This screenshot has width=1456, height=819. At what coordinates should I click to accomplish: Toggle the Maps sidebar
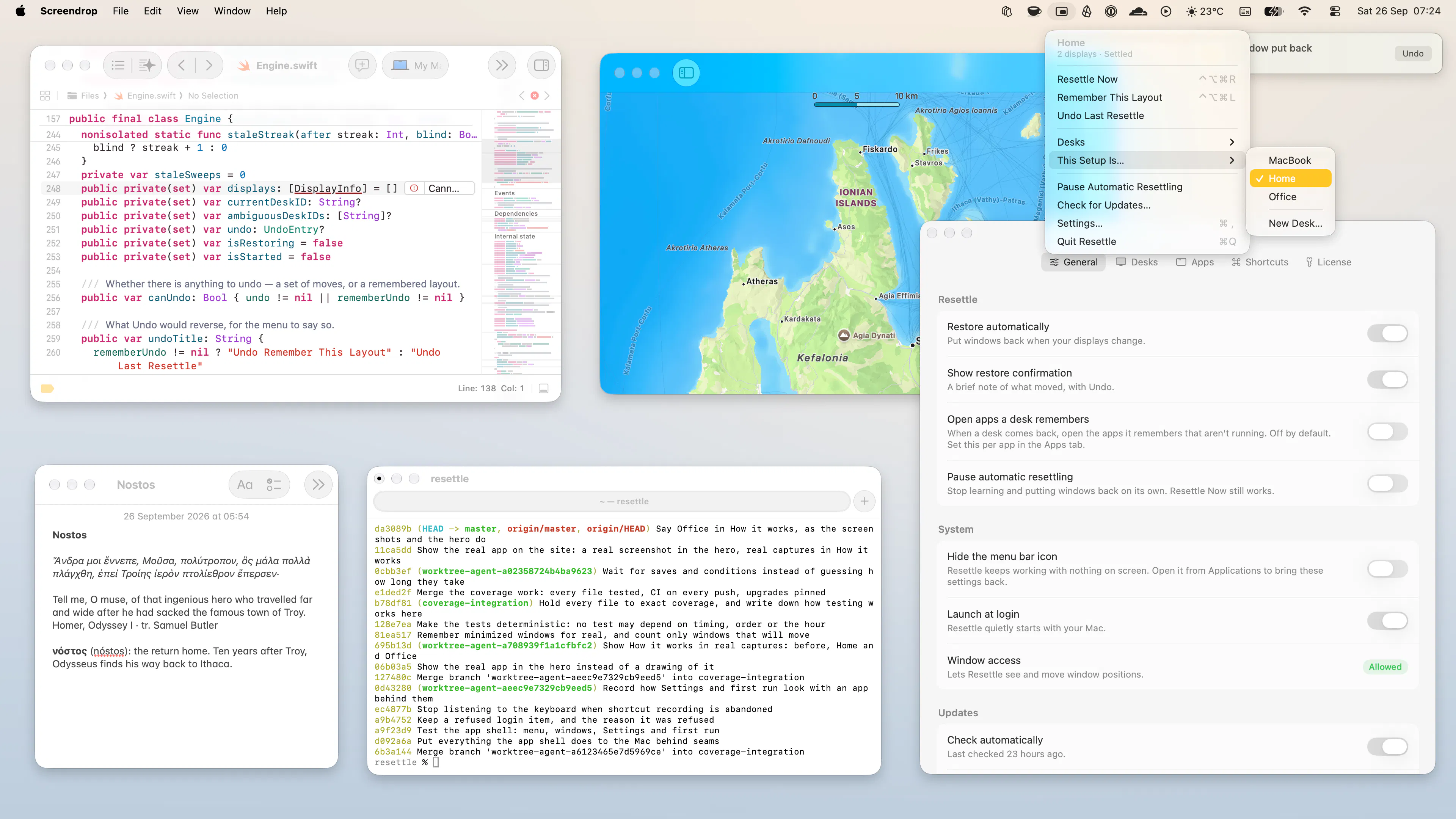[686, 73]
